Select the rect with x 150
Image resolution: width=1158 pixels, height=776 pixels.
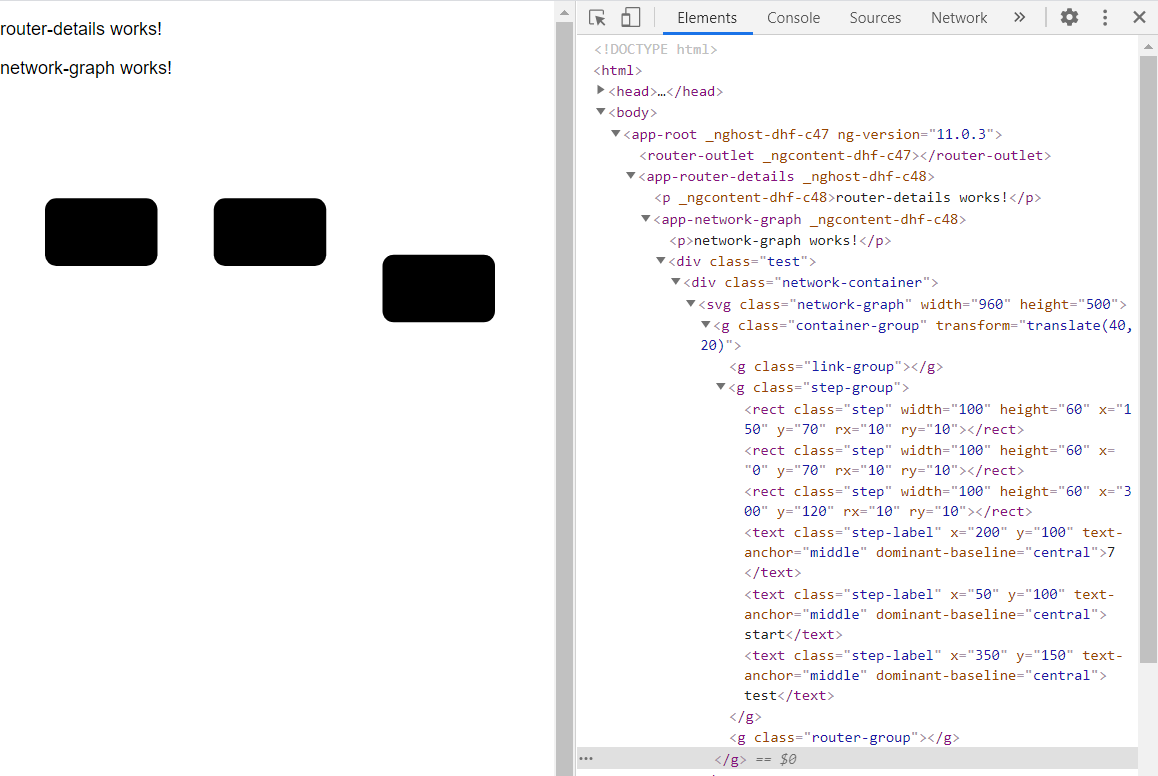pyautogui.click(x=938, y=419)
